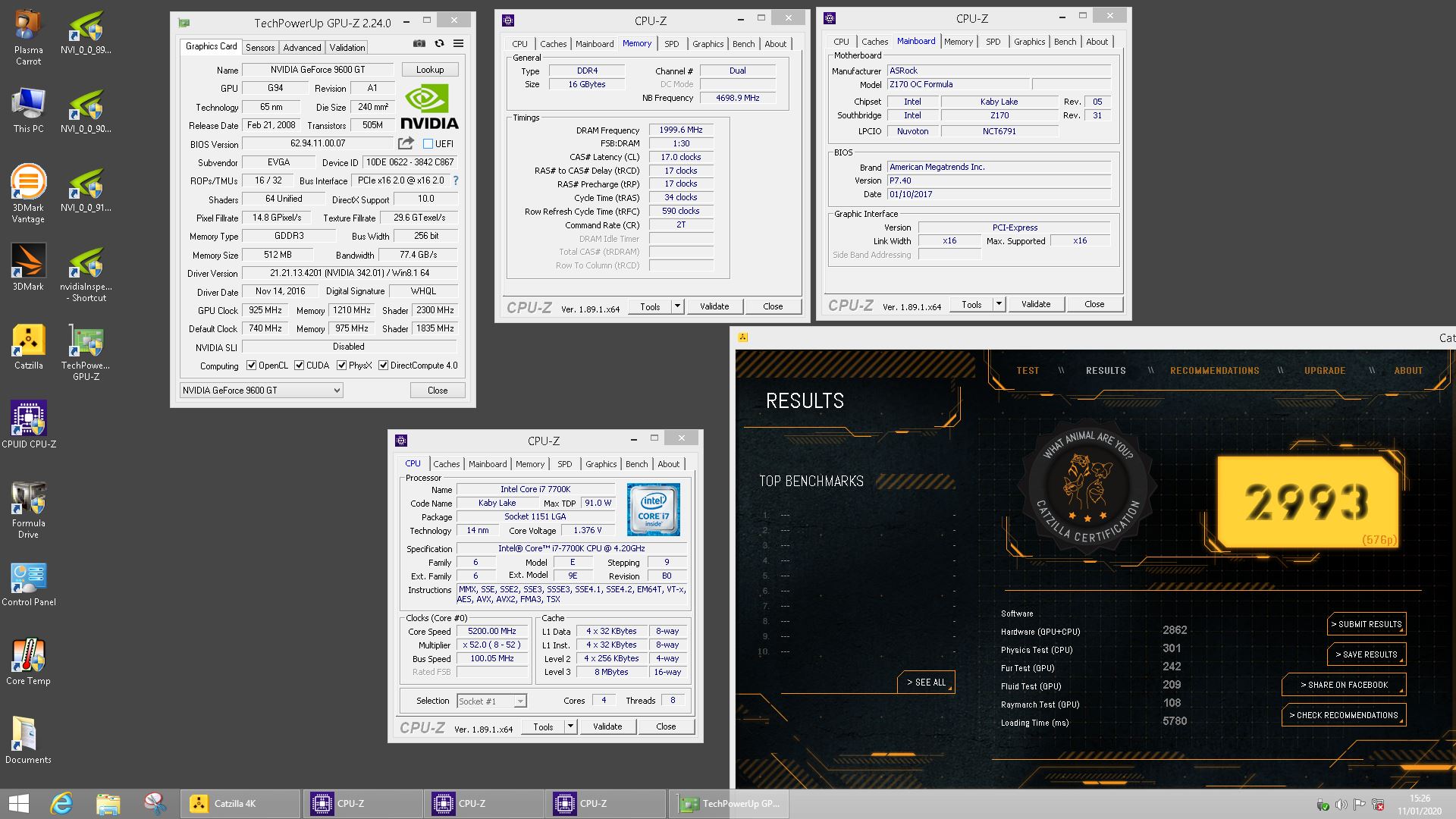Click Share on Facebook button
The width and height of the screenshot is (1456, 819).
pos(1344,685)
